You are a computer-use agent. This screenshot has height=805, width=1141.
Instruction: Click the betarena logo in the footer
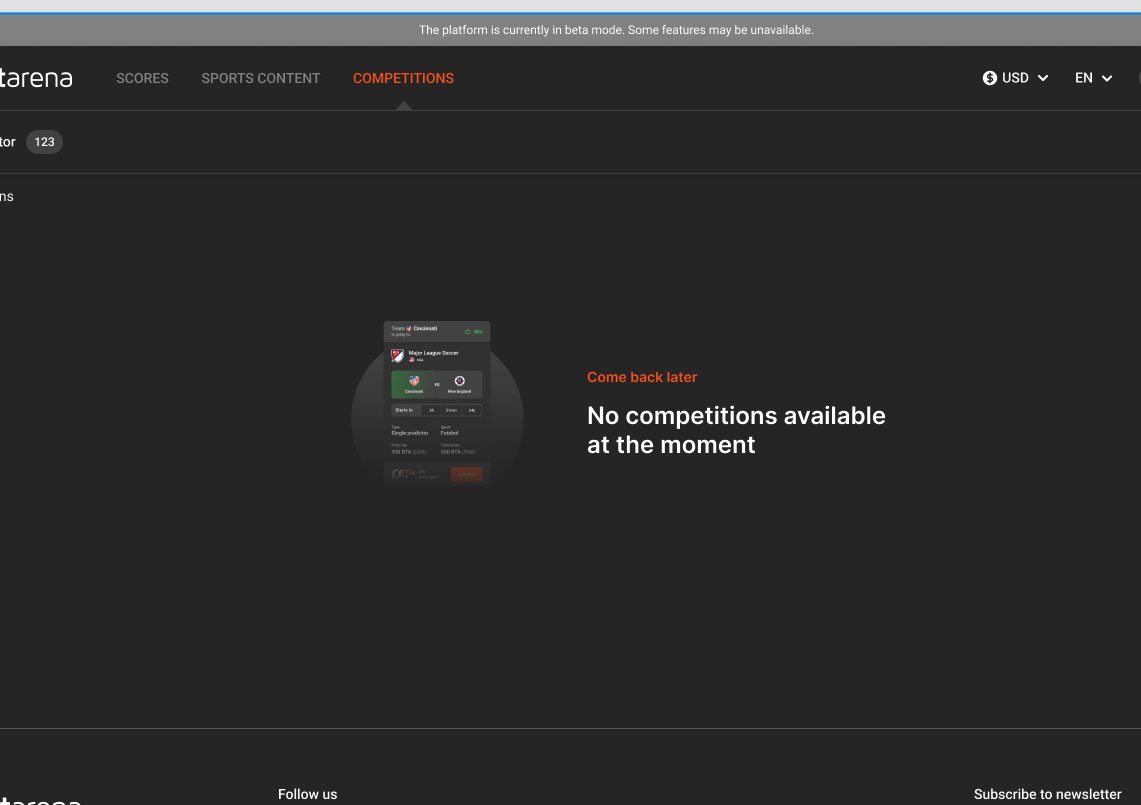(40, 800)
